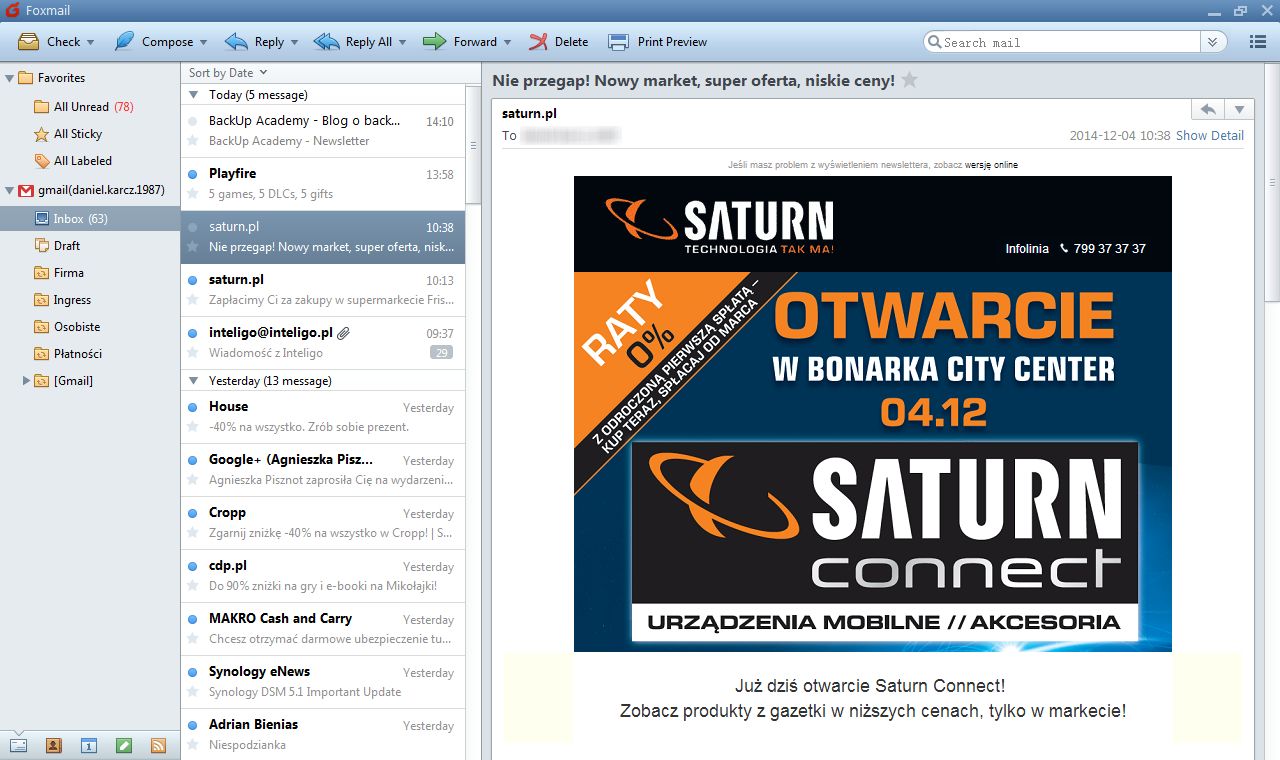The height and width of the screenshot is (760, 1280).
Task: Click the Reply All double-arrow icon
Action: click(326, 42)
